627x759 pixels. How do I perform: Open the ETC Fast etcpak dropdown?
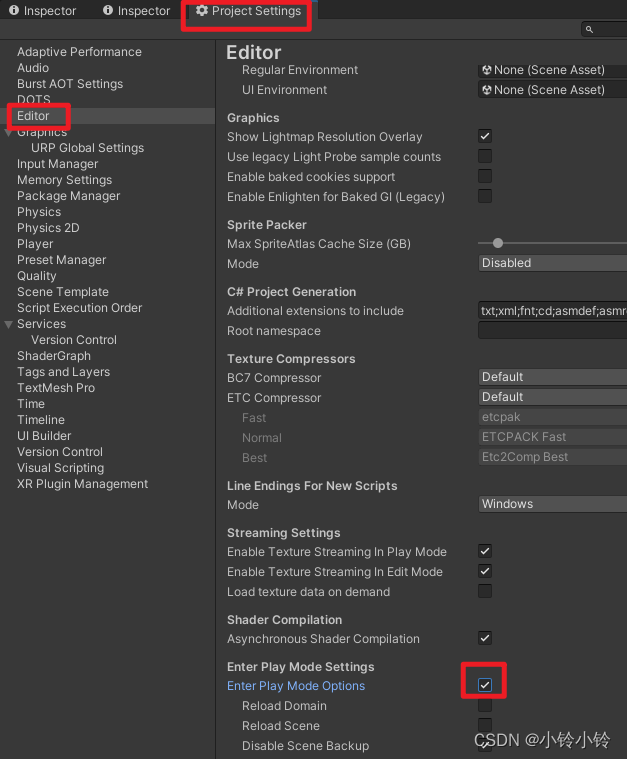click(552, 417)
